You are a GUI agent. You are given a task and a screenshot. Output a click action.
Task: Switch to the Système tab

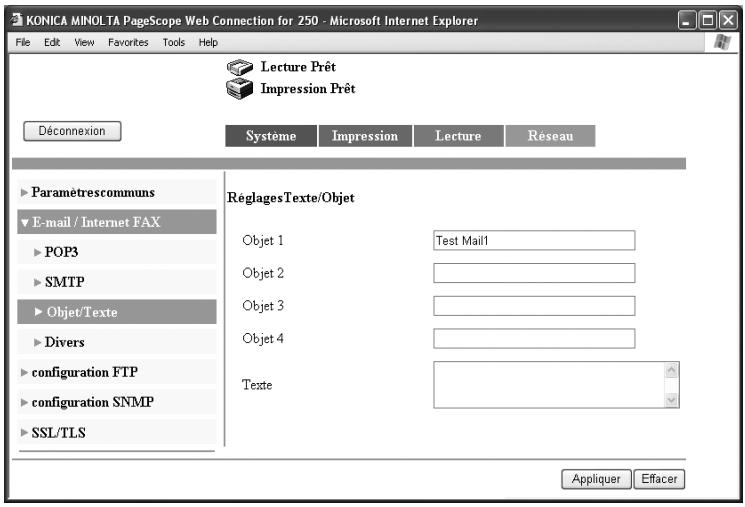271,136
